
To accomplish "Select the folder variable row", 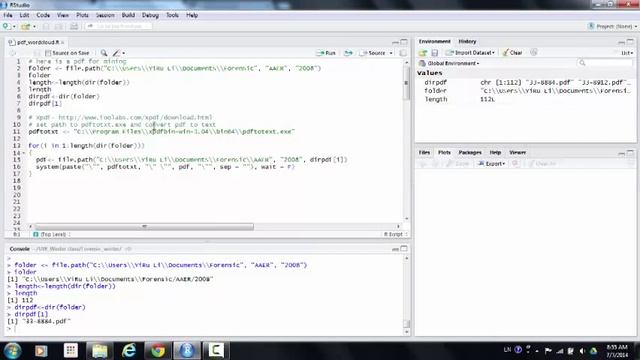I will [x=526, y=91].
